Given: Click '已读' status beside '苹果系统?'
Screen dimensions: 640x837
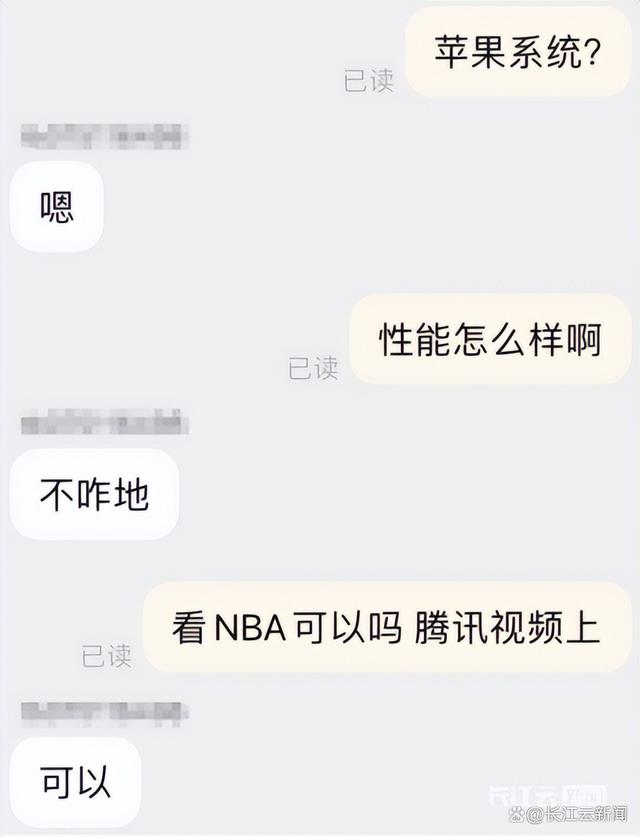Looking at the screenshot, I should pyautogui.click(x=368, y=81).
